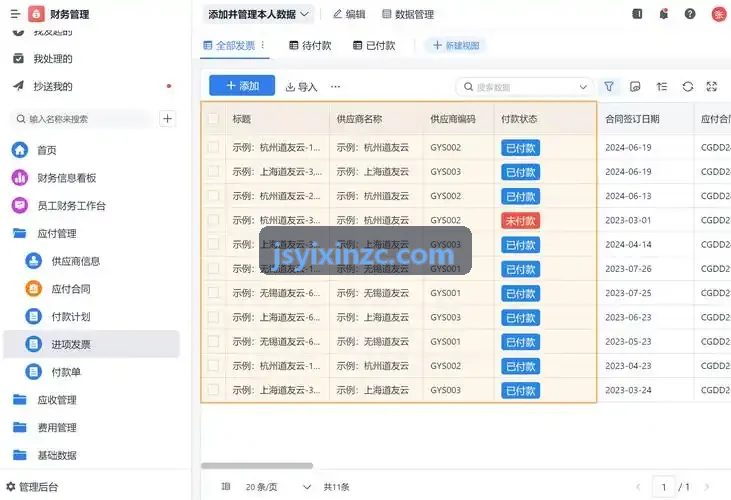Open the more options ellipsis next to 导入
The width and height of the screenshot is (731, 500).
[335, 87]
